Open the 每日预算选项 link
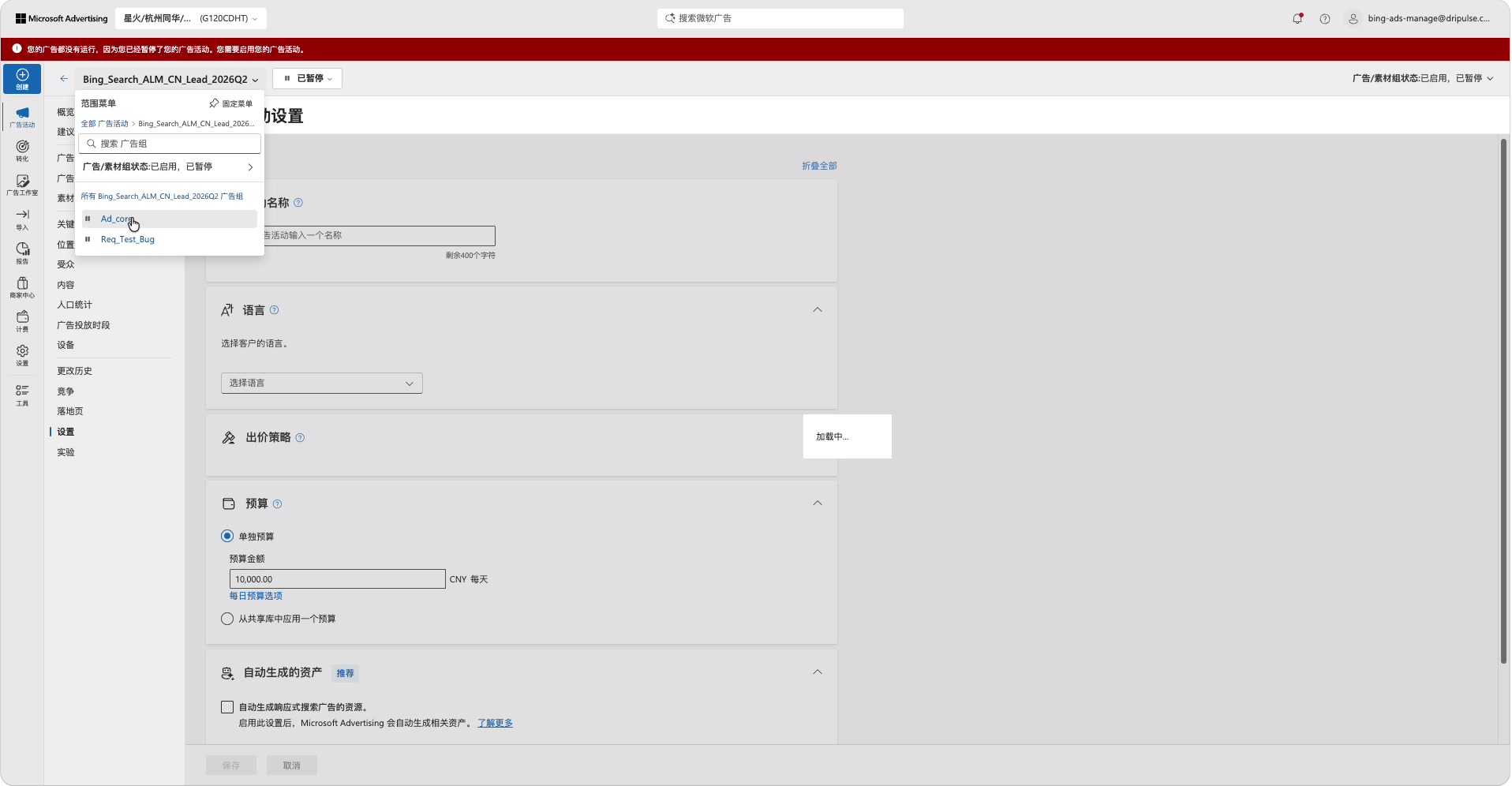The width and height of the screenshot is (1512, 786). (256, 596)
